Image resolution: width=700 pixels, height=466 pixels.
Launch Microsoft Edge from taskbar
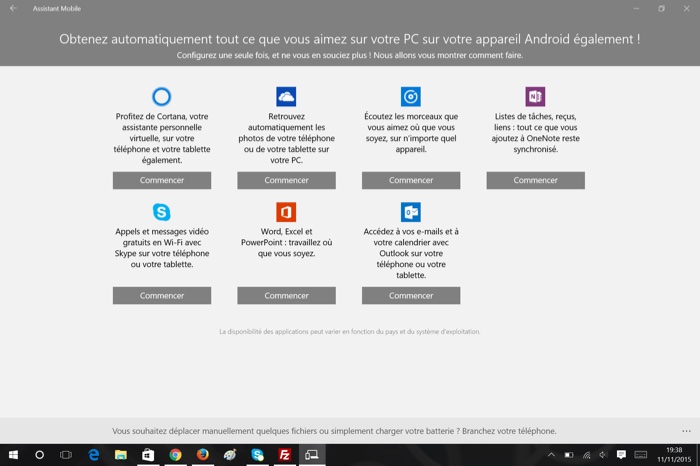(x=93, y=455)
